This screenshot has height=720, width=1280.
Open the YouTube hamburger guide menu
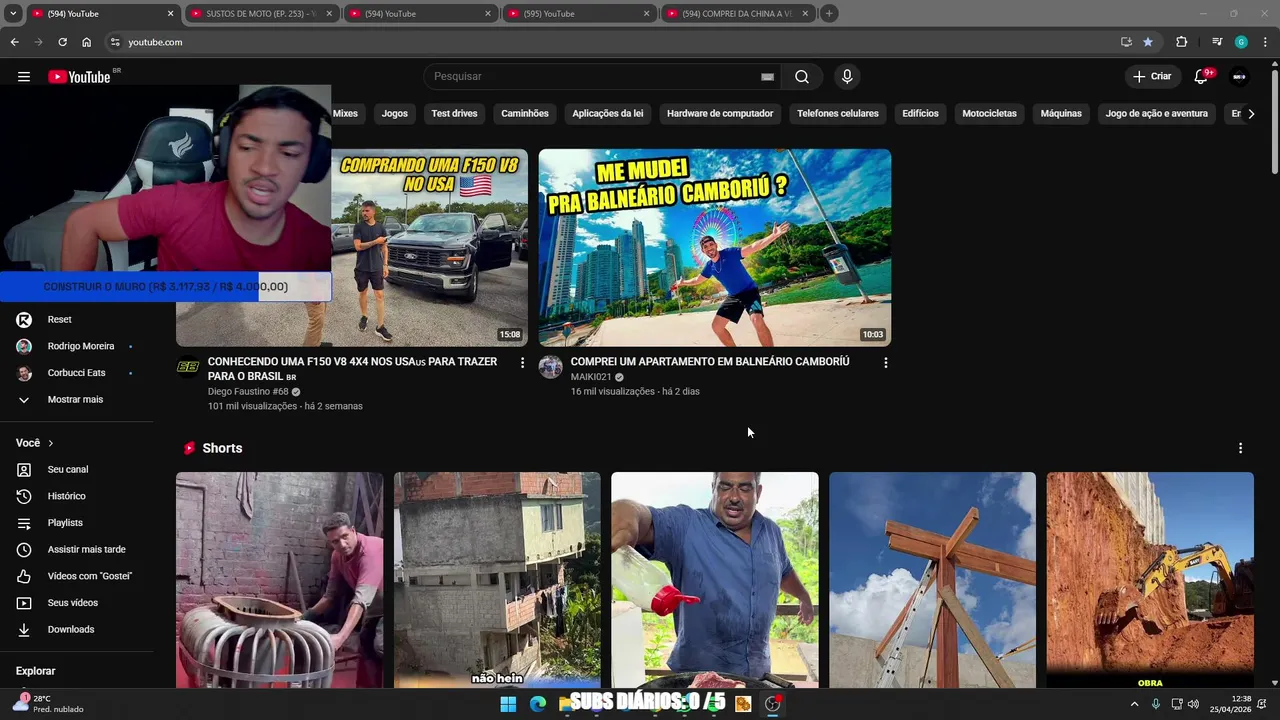click(x=24, y=77)
